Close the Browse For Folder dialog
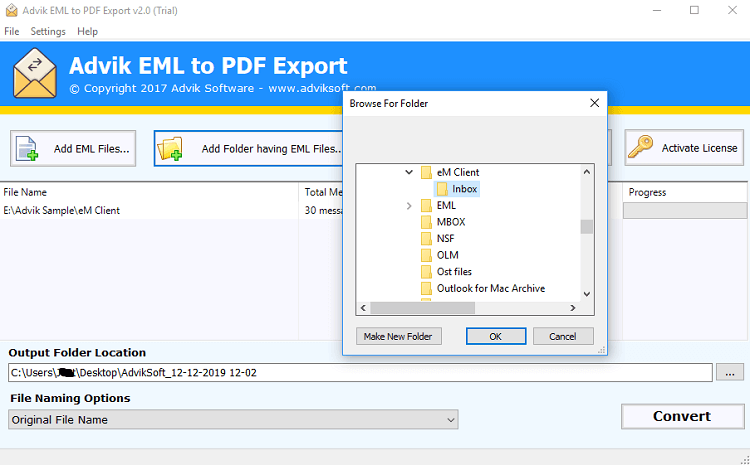750x465 pixels. [595, 103]
